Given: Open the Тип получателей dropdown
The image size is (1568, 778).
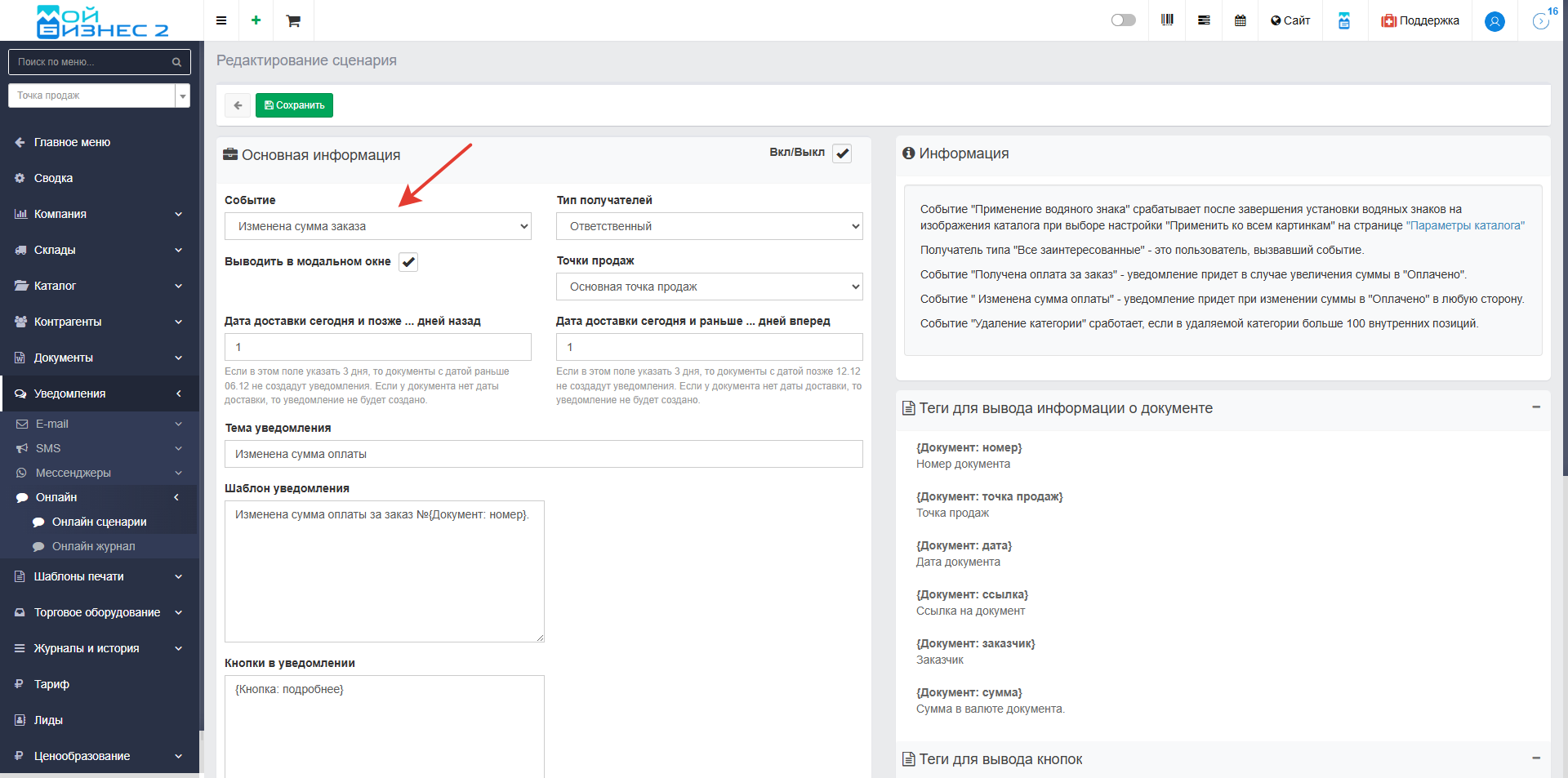Looking at the screenshot, I should tap(709, 226).
